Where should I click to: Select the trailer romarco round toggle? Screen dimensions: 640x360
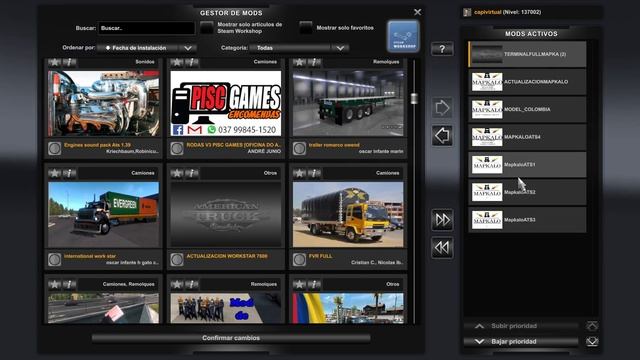[300, 148]
